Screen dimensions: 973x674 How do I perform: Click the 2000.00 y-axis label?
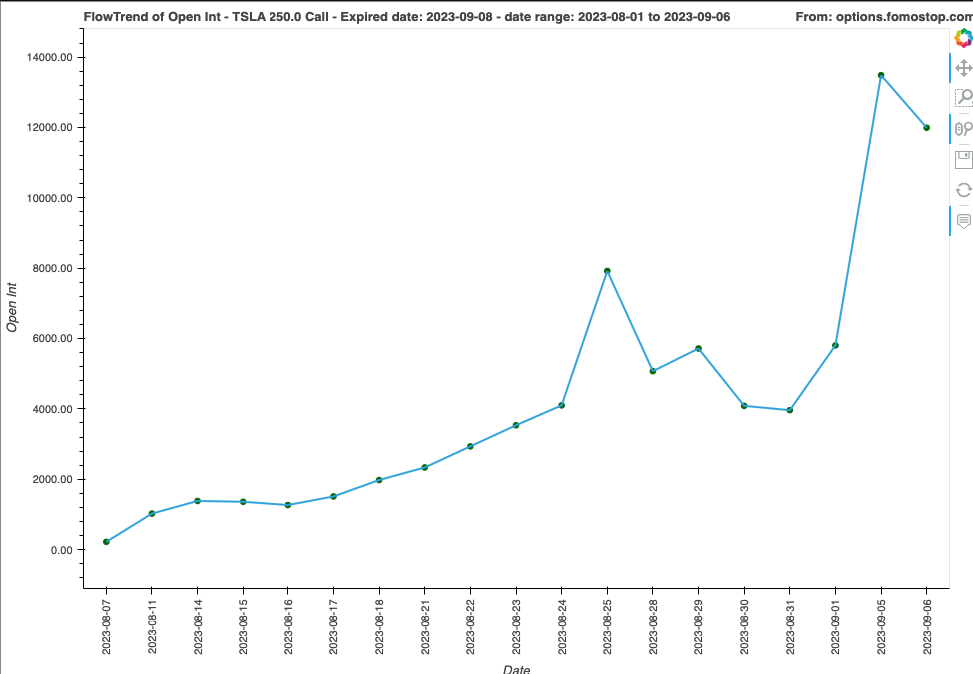(53, 479)
